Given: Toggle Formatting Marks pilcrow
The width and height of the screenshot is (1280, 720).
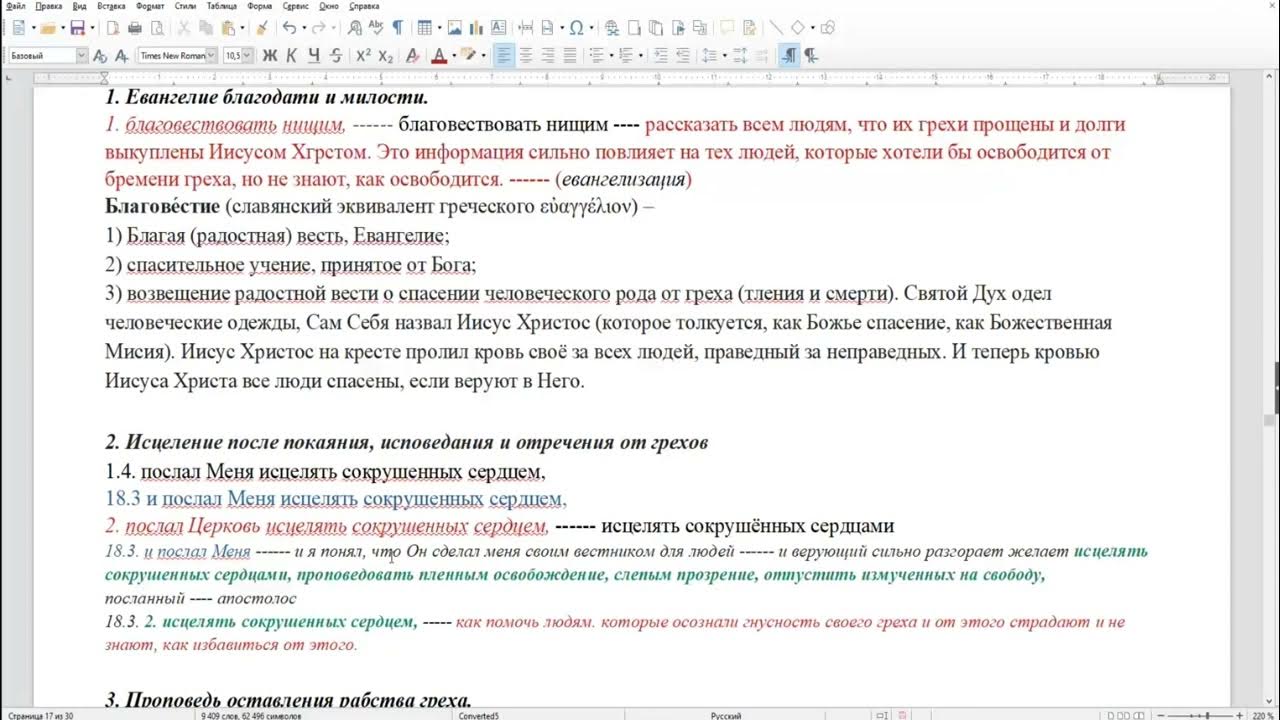Looking at the screenshot, I should [397, 28].
